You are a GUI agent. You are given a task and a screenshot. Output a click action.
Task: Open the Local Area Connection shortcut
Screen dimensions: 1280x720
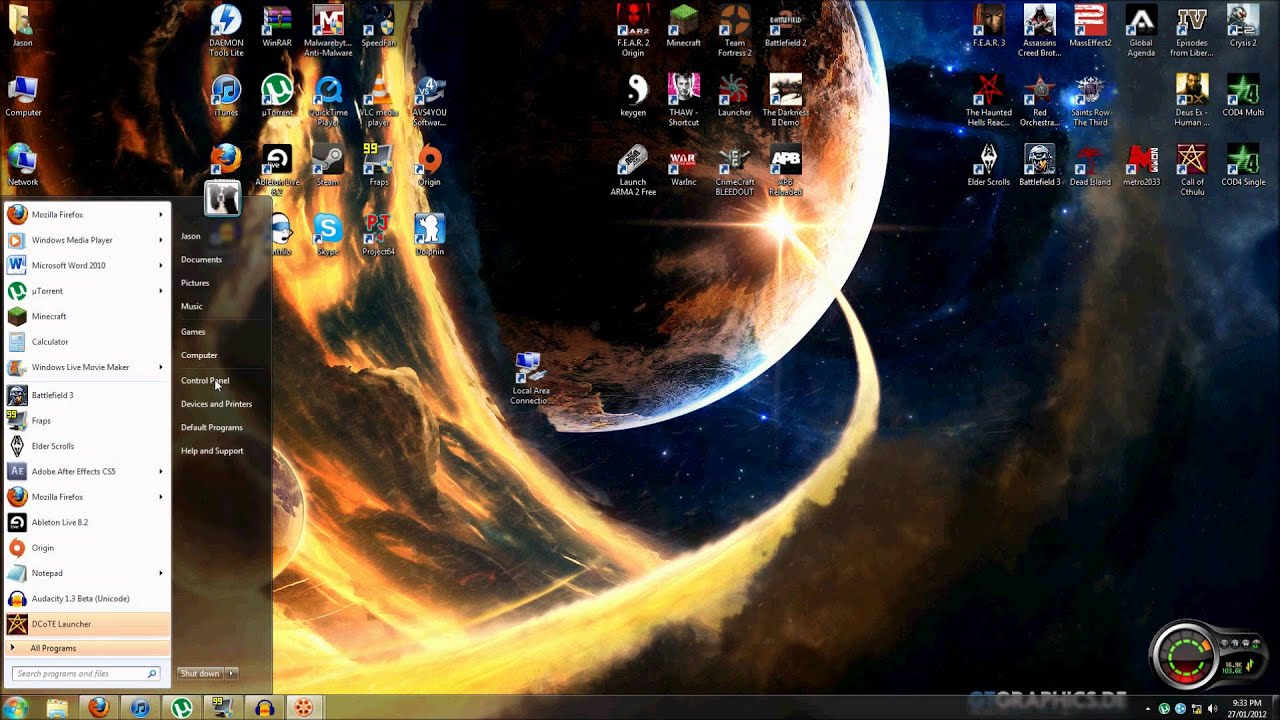[530, 378]
